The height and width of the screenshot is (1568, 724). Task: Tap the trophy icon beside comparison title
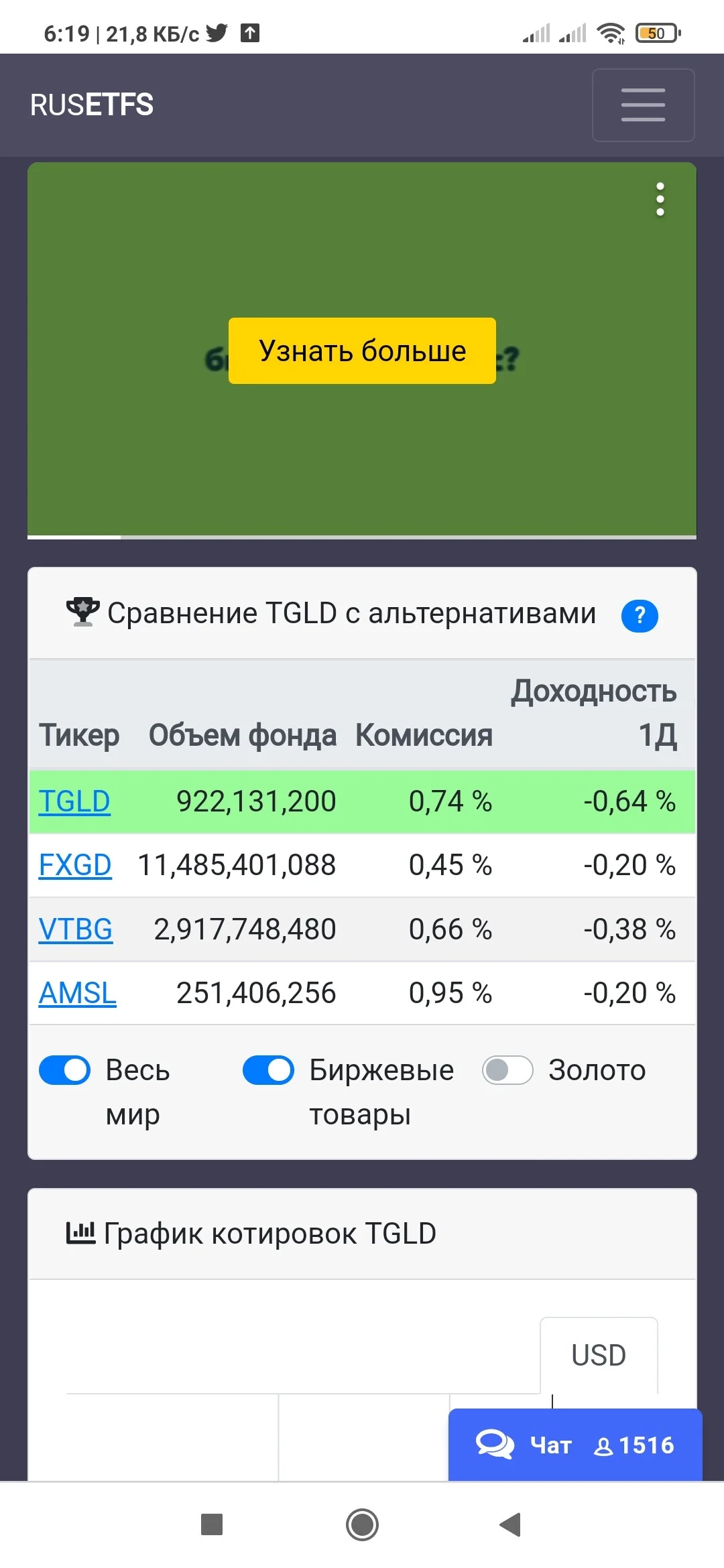click(x=82, y=612)
